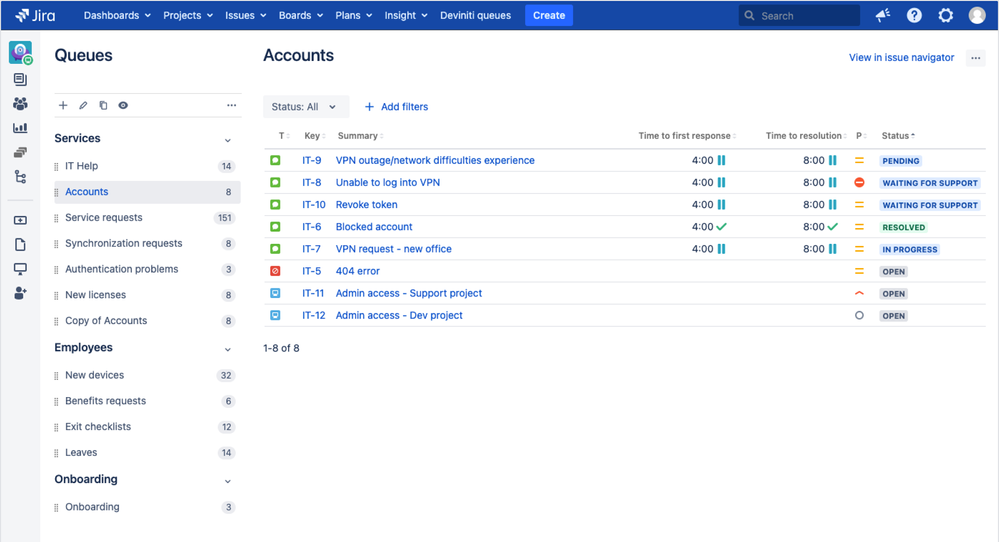Open the notifications megaphone icon
The height and width of the screenshot is (542, 999).
click(882, 15)
